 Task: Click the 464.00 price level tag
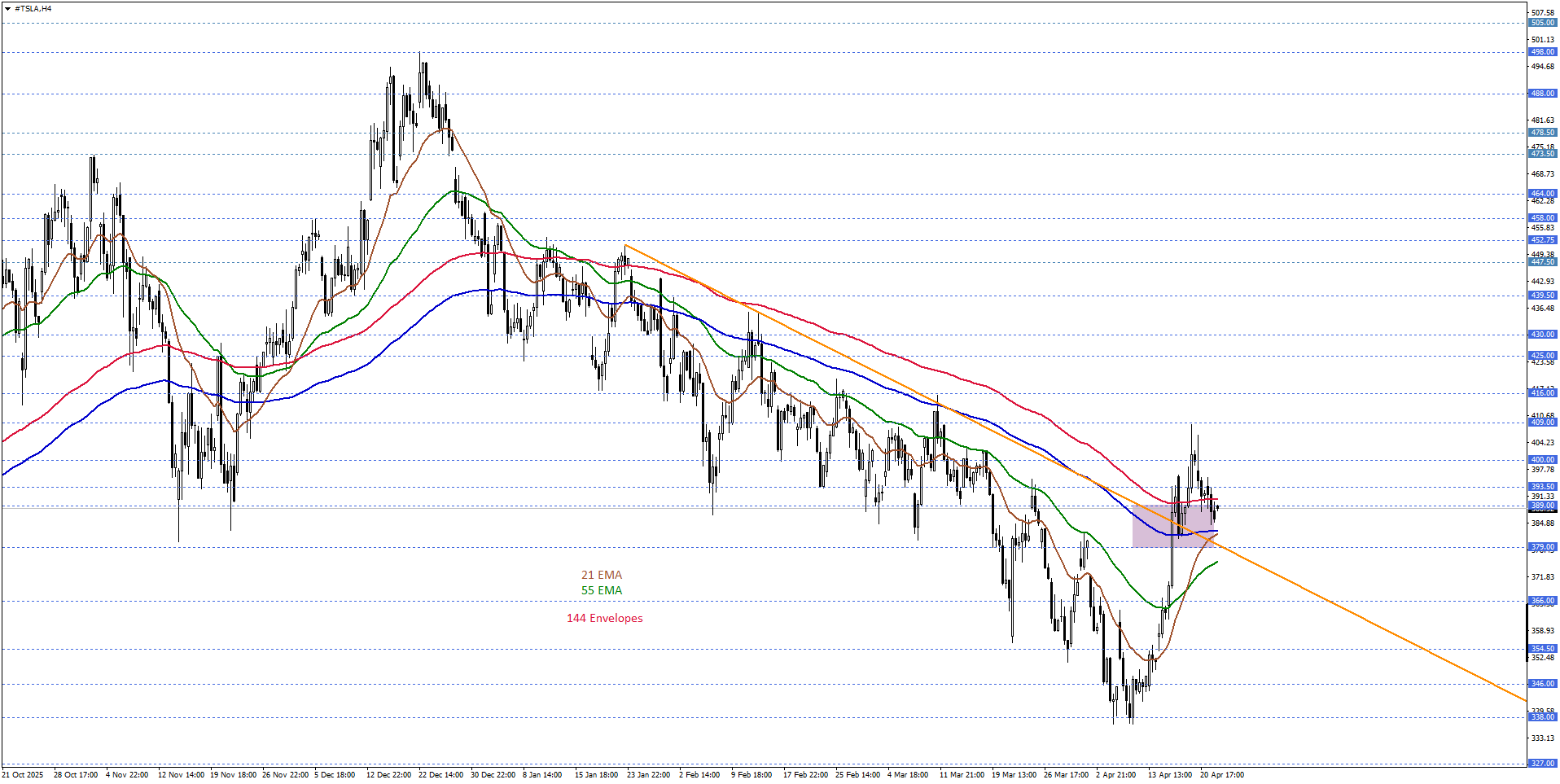(x=1542, y=194)
